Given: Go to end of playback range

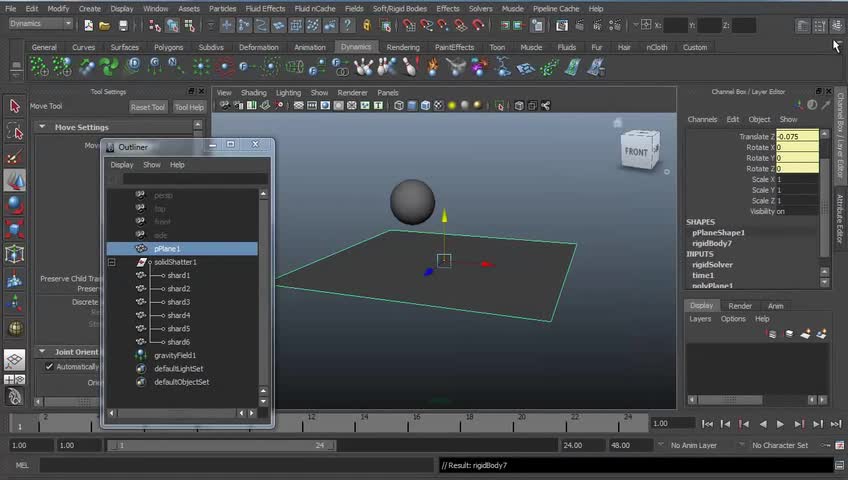Looking at the screenshot, I should [836, 424].
